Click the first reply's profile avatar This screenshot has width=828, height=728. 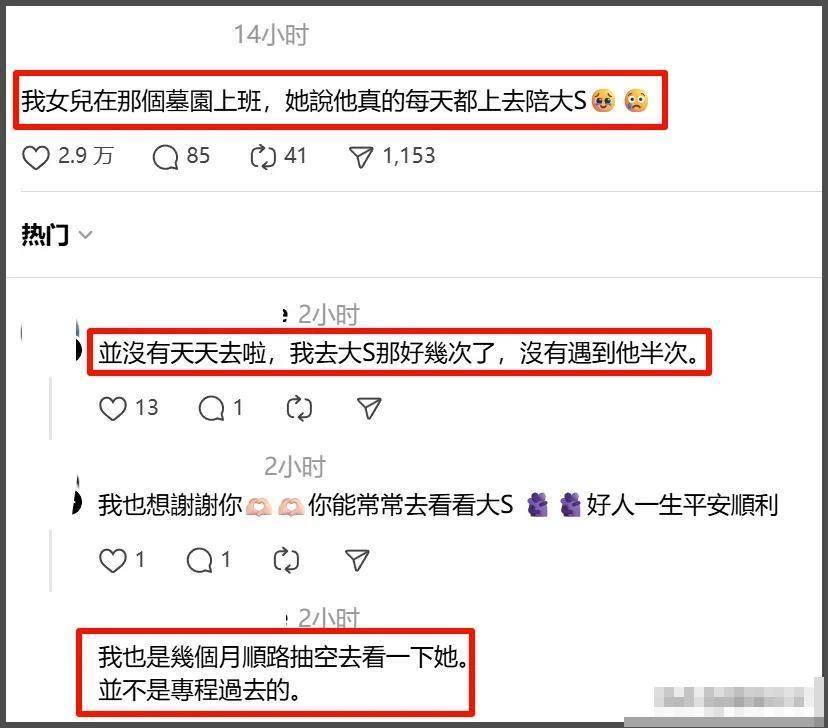[x=78, y=349]
